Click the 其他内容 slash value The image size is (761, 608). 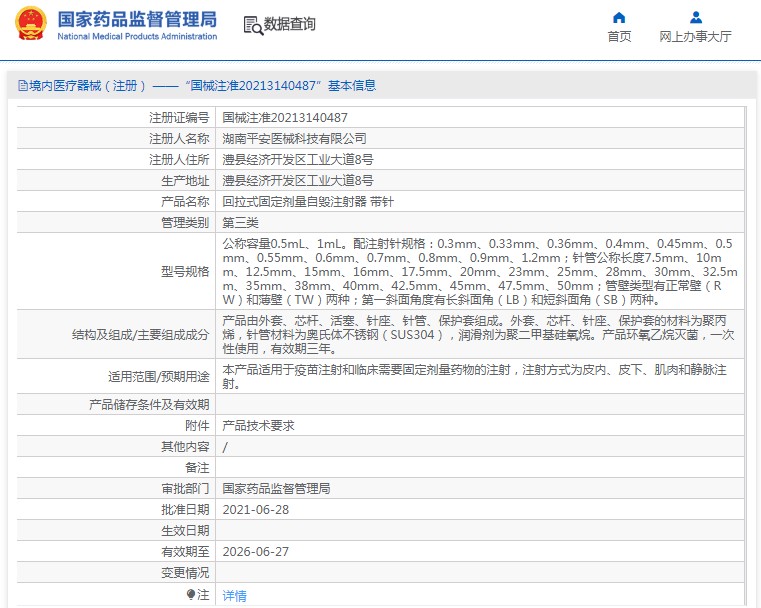(x=225, y=447)
